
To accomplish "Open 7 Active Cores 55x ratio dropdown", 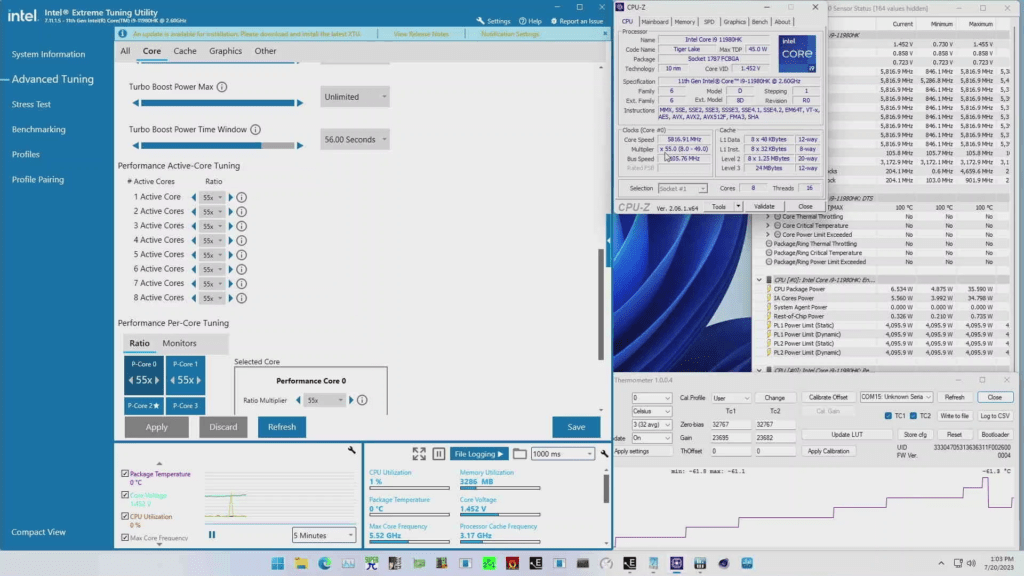I will pos(212,283).
